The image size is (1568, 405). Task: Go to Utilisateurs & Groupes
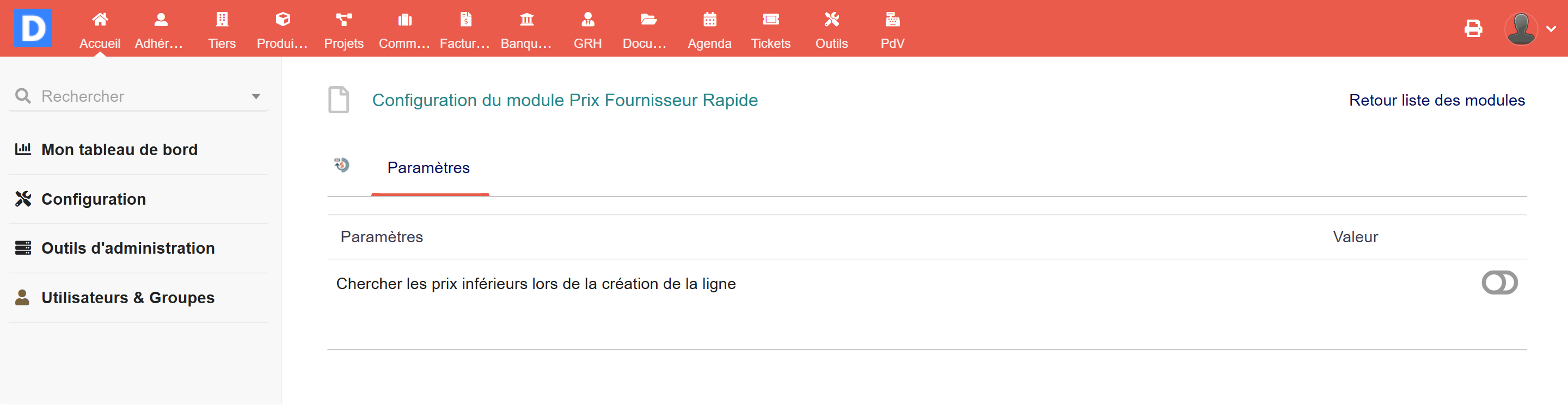pos(128,298)
